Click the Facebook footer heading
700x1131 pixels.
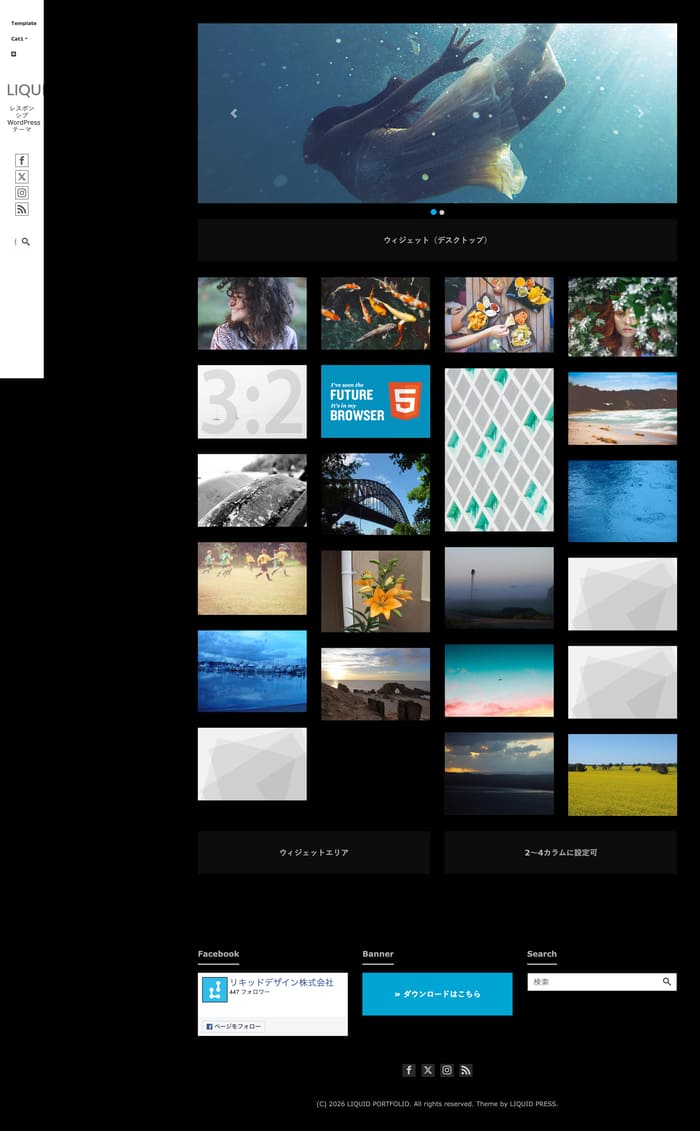(x=219, y=954)
